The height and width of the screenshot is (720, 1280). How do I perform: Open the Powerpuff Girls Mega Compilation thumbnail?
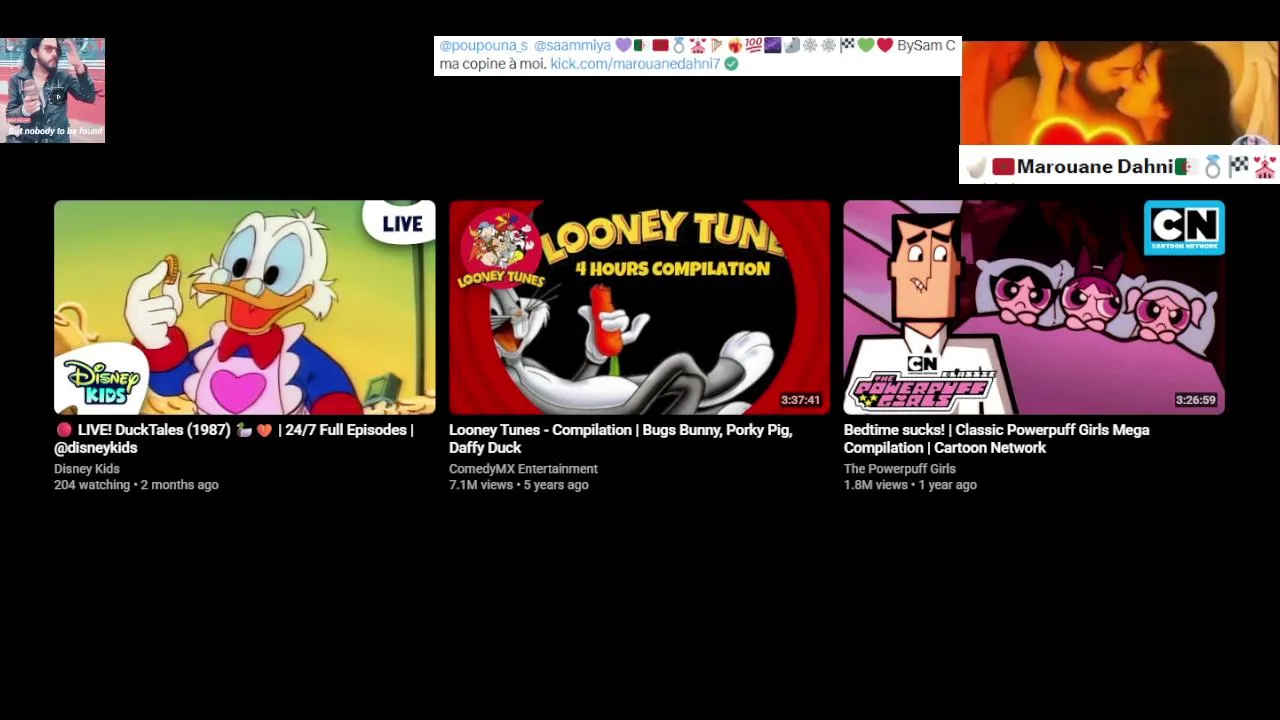coord(1034,307)
